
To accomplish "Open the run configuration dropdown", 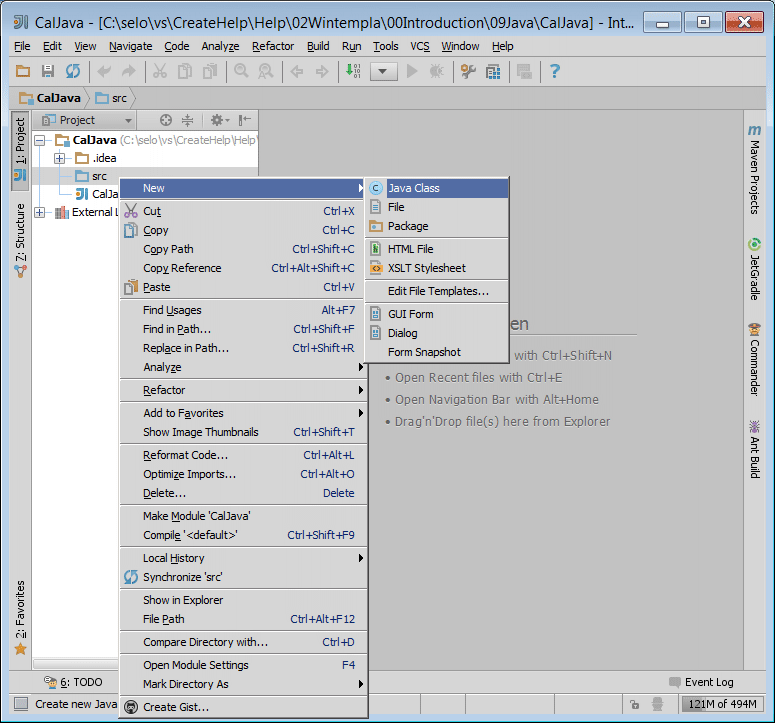I will pos(383,72).
